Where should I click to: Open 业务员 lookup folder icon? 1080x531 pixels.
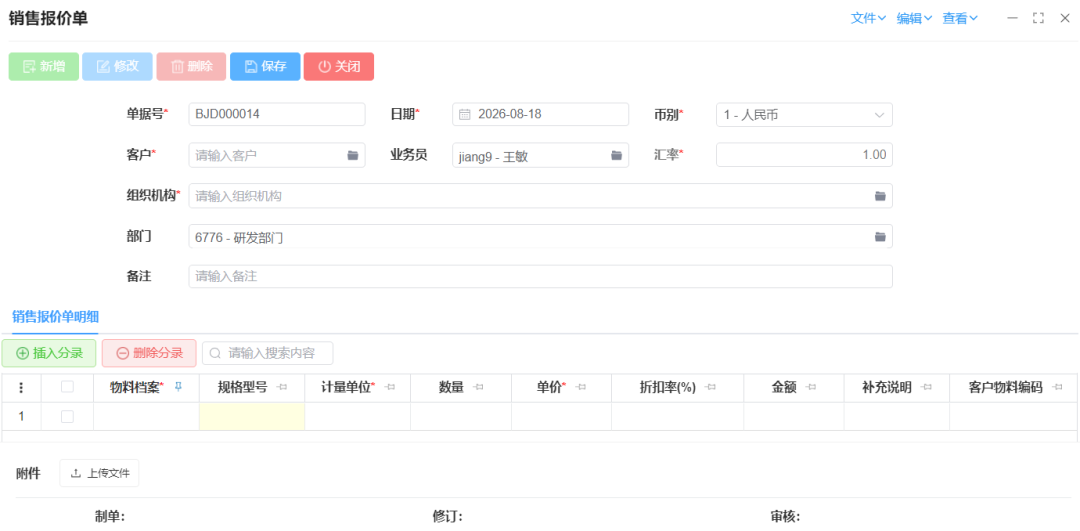616,156
